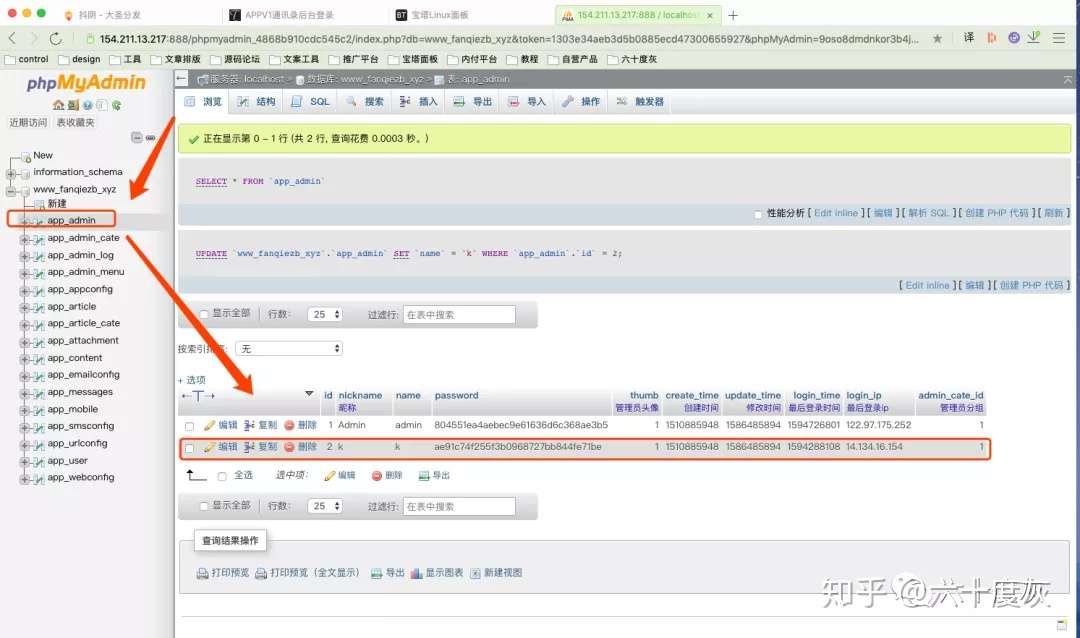Click the browser address bar URL

(x=508, y=39)
